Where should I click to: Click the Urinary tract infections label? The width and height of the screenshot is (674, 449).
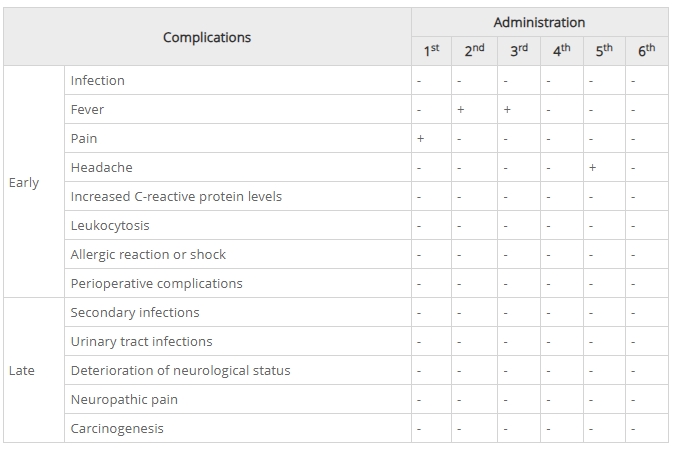tap(141, 341)
